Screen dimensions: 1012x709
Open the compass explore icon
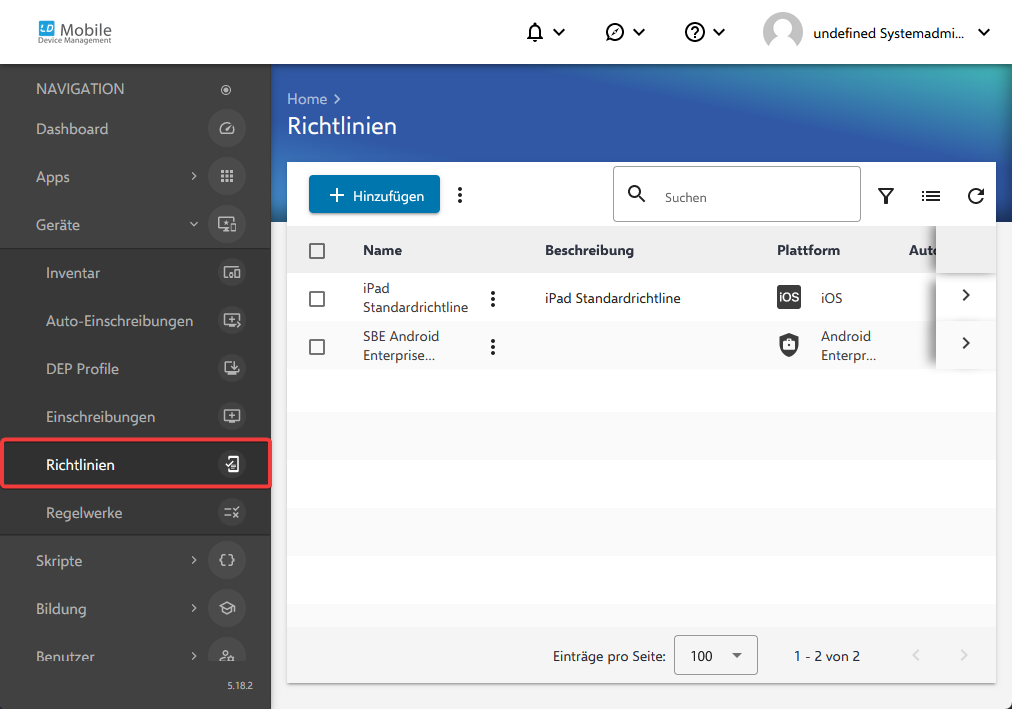click(614, 32)
